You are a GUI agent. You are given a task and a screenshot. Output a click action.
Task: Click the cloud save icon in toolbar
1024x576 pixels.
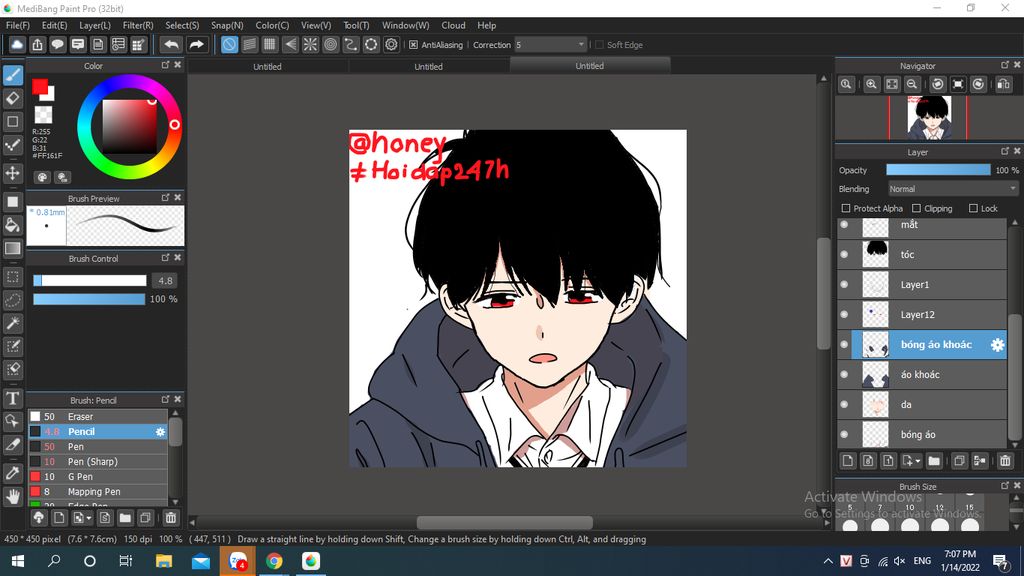[17, 44]
